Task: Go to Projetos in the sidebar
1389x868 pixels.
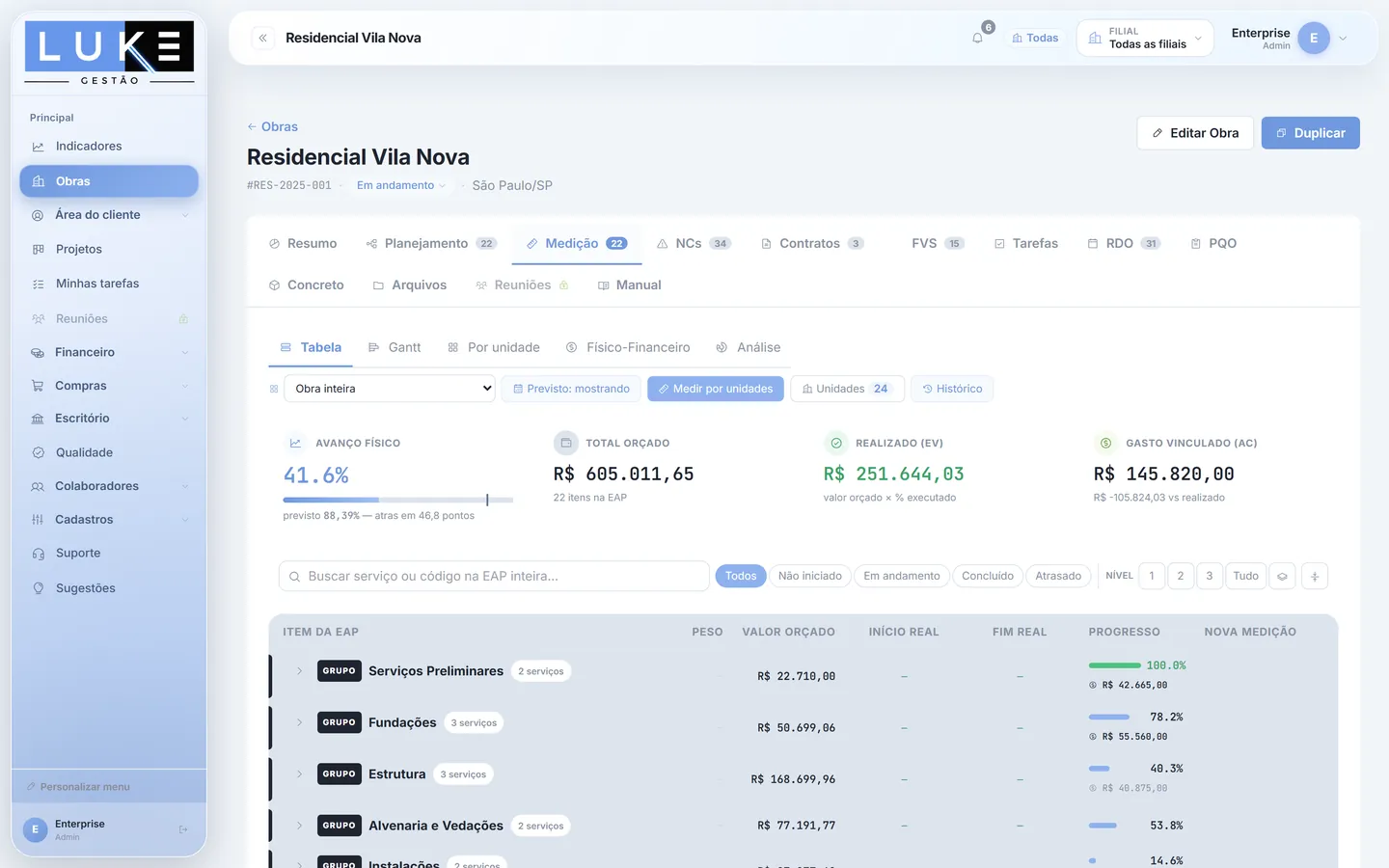Action: [x=109, y=249]
